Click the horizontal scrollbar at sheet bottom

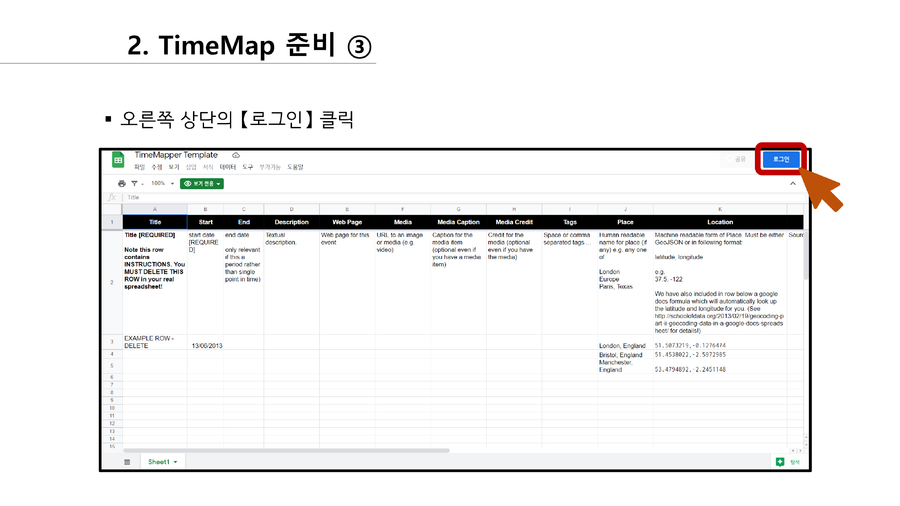click(x=286, y=451)
